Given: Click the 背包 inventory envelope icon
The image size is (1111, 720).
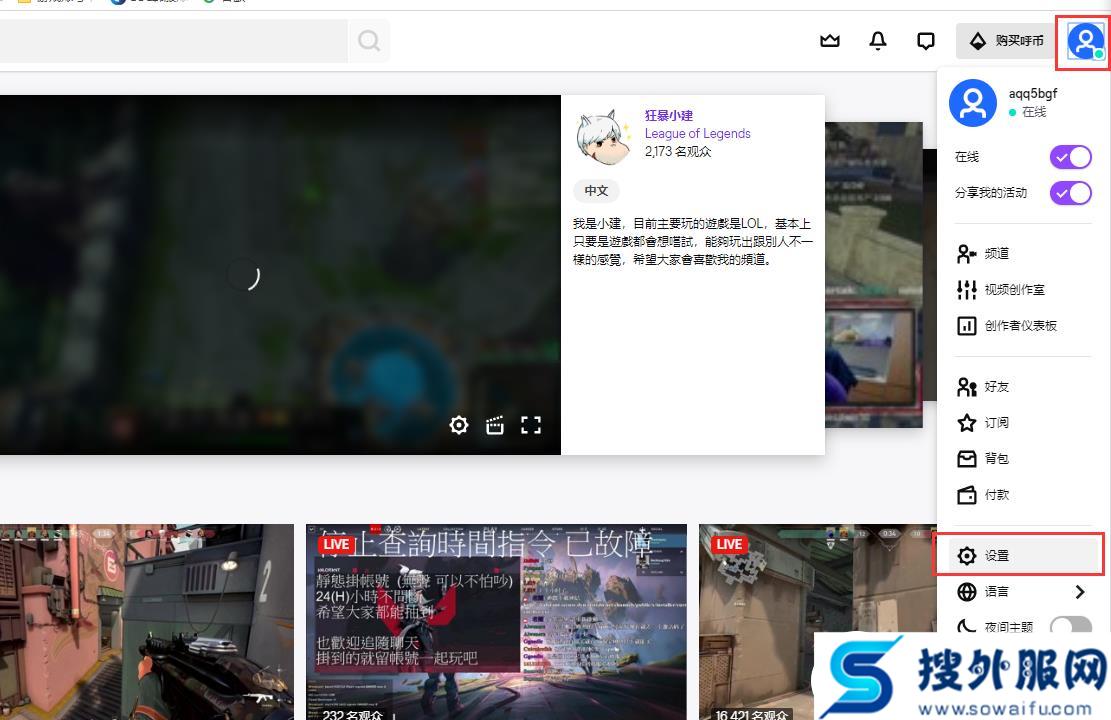Looking at the screenshot, I should coord(967,459).
